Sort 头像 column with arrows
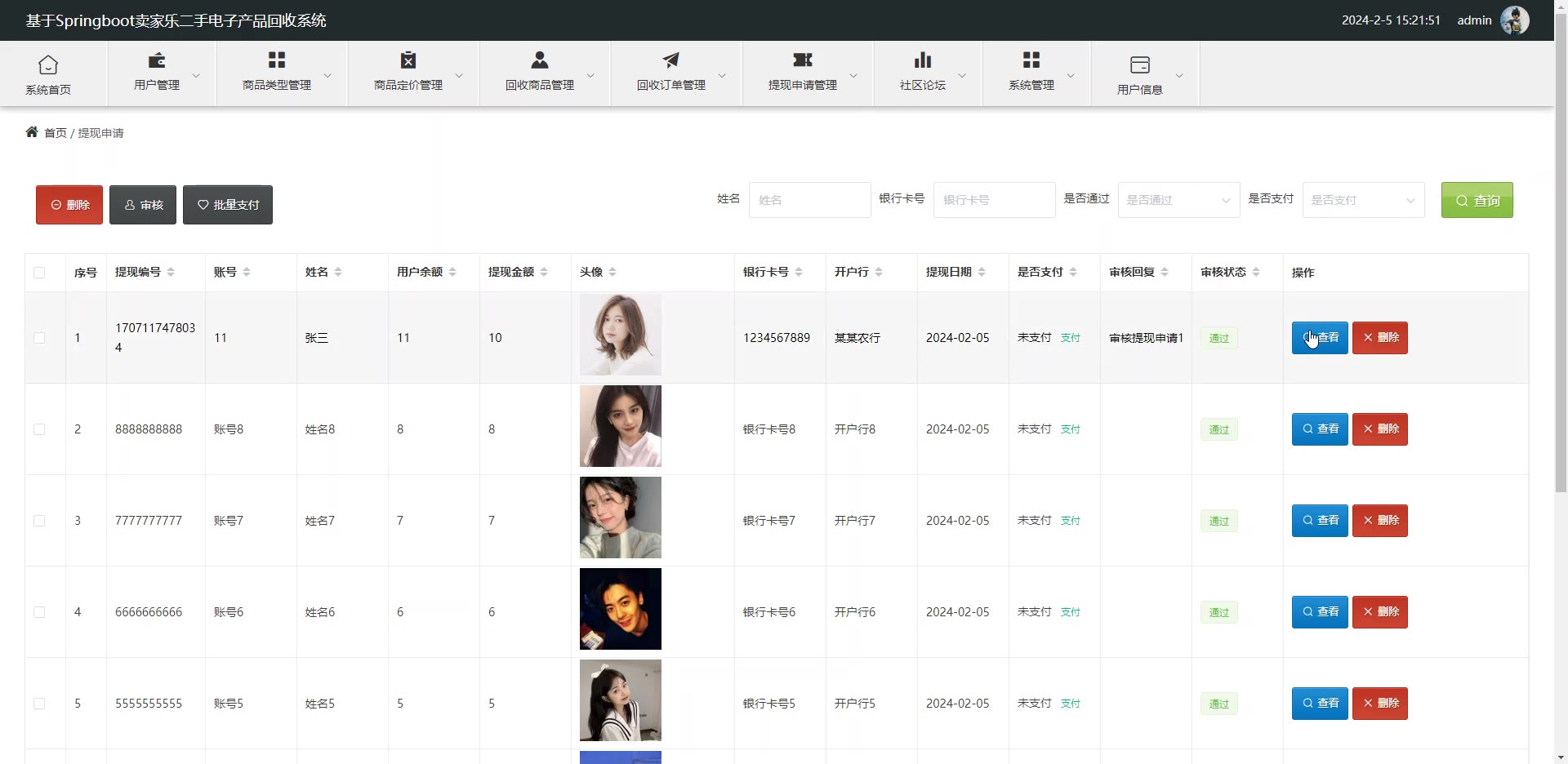The width and height of the screenshot is (1568, 764). pyautogui.click(x=612, y=272)
